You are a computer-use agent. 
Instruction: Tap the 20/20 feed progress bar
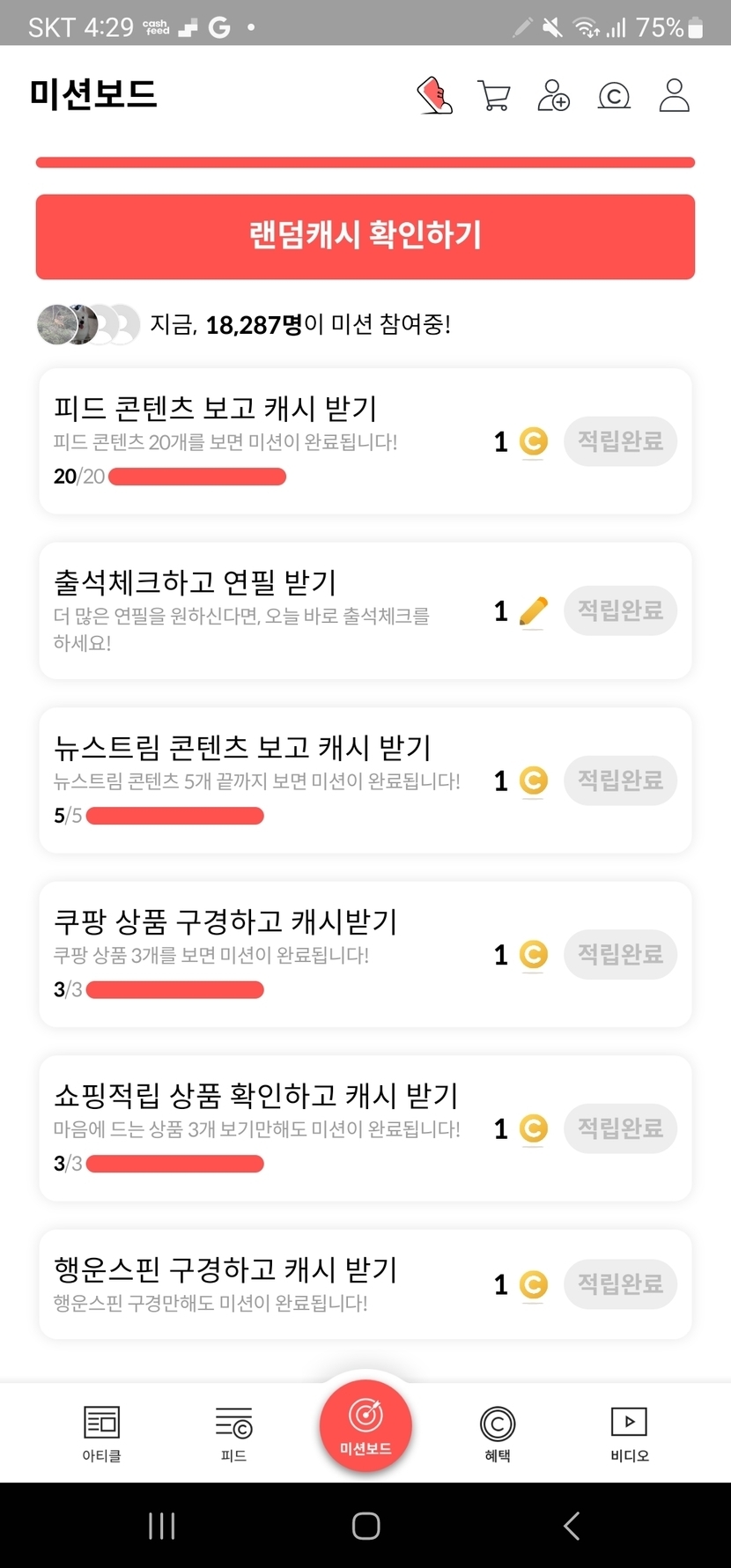coord(196,477)
